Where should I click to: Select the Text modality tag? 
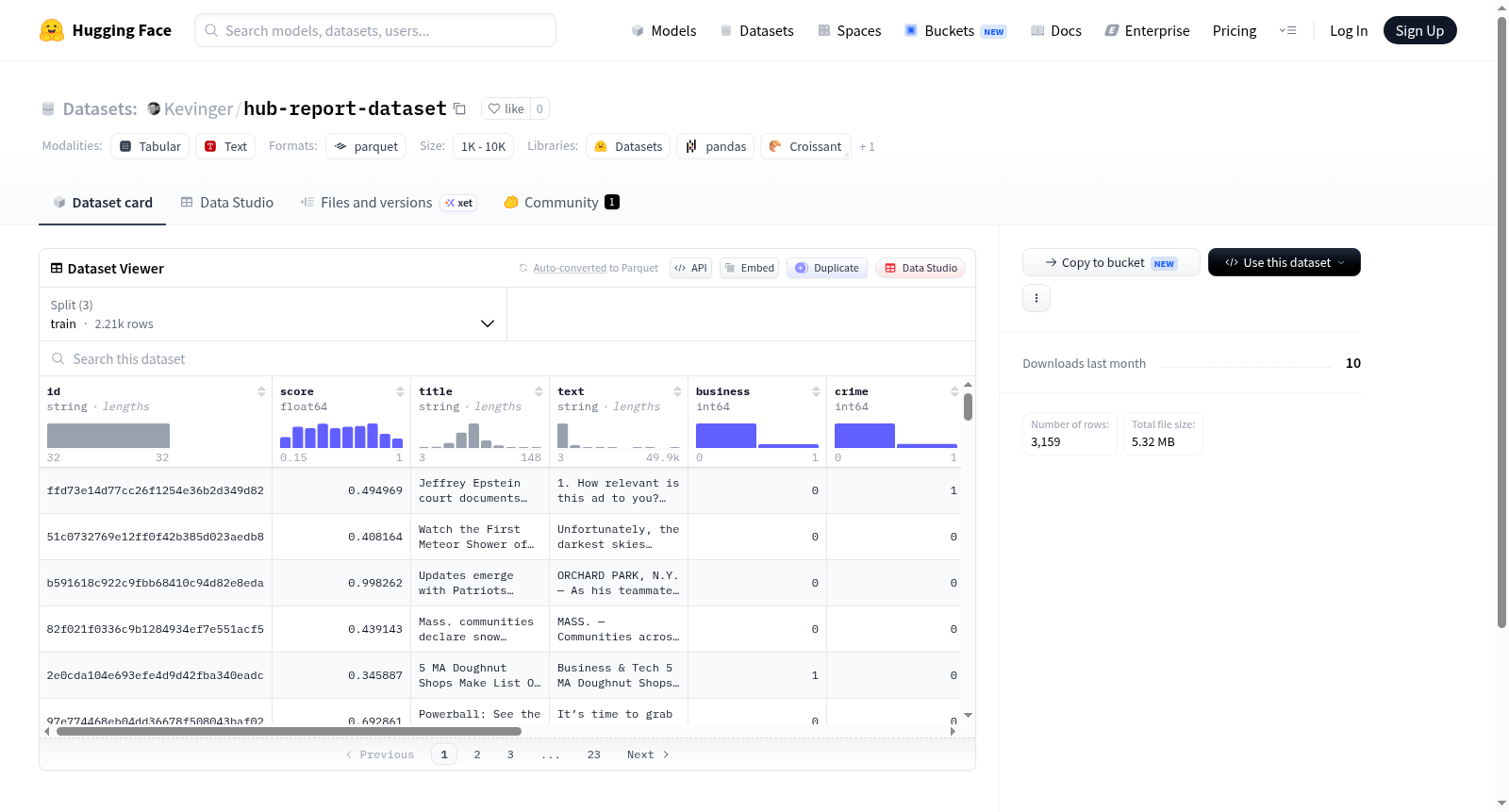(x=225, y=146)
